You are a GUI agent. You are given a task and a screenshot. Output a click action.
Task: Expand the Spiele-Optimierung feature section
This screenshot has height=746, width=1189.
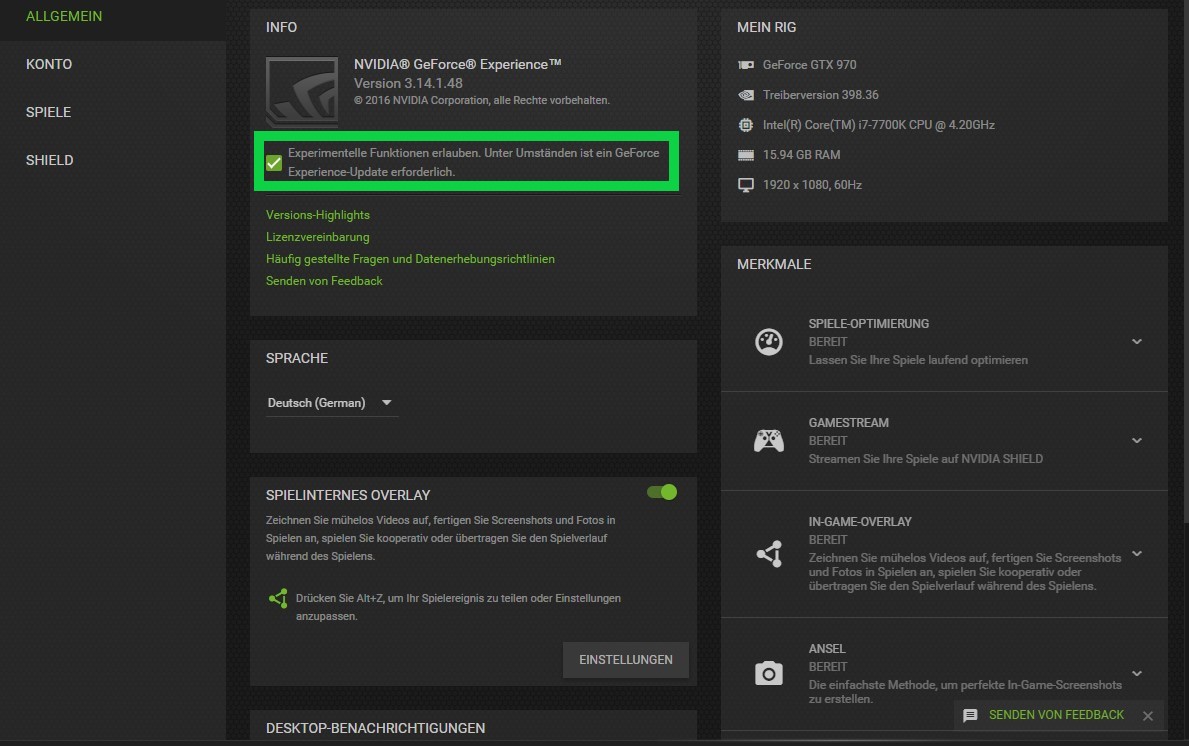tap(1137, 342)
